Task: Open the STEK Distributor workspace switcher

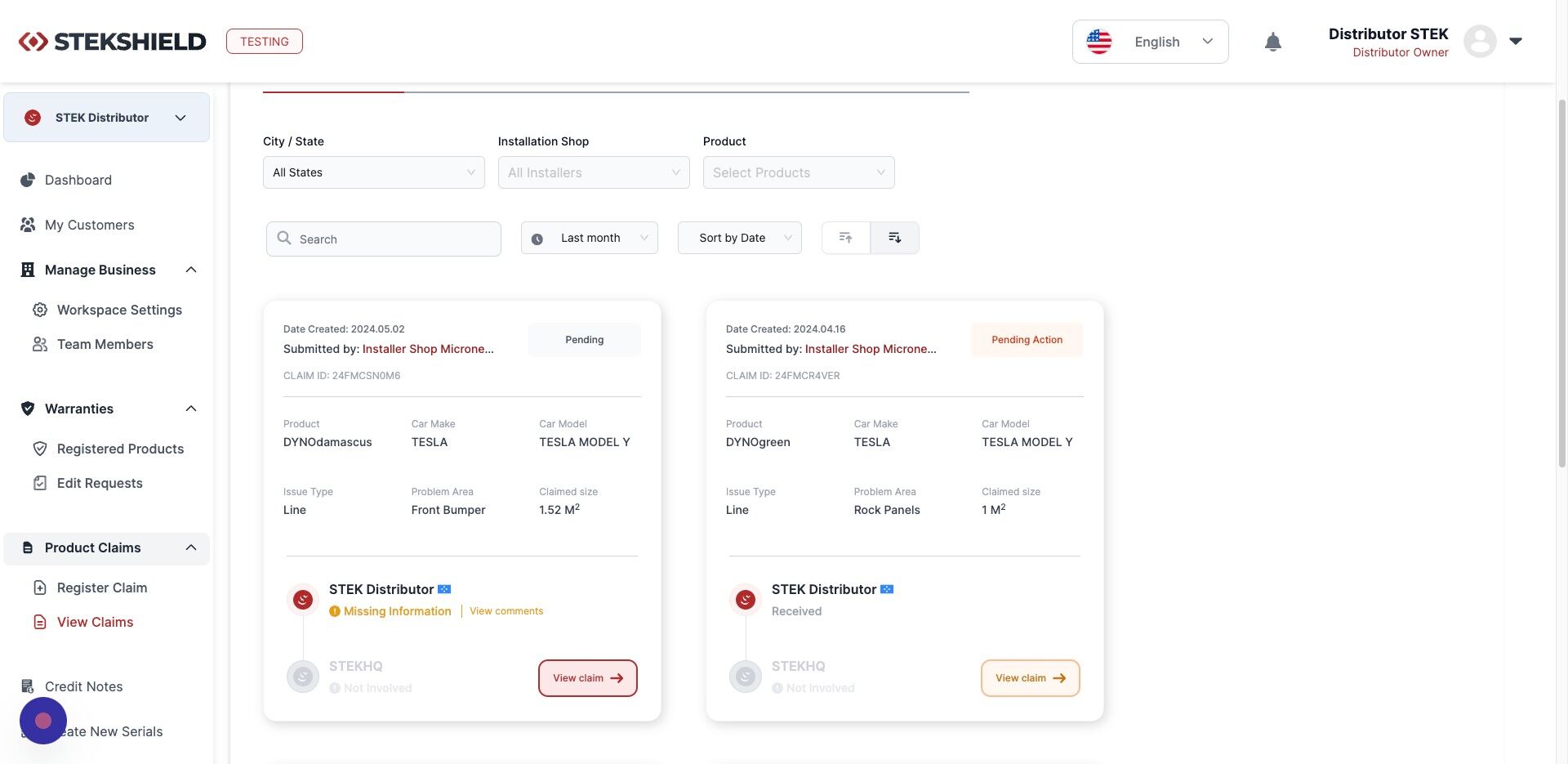Action: 106,118
